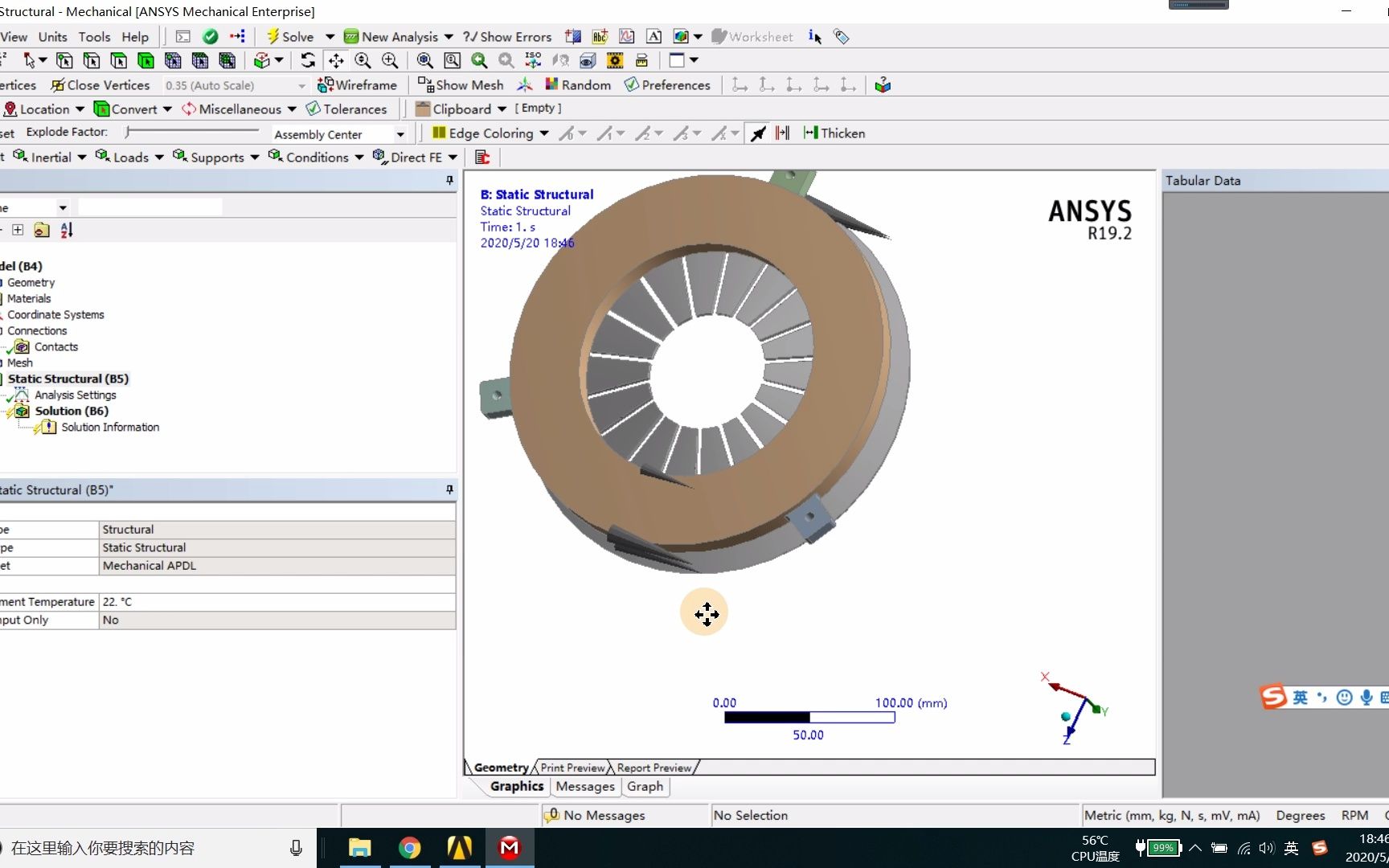Click the Tags icon
The width and height of the screenshot is (1389, 868).
tap(842, 37)
